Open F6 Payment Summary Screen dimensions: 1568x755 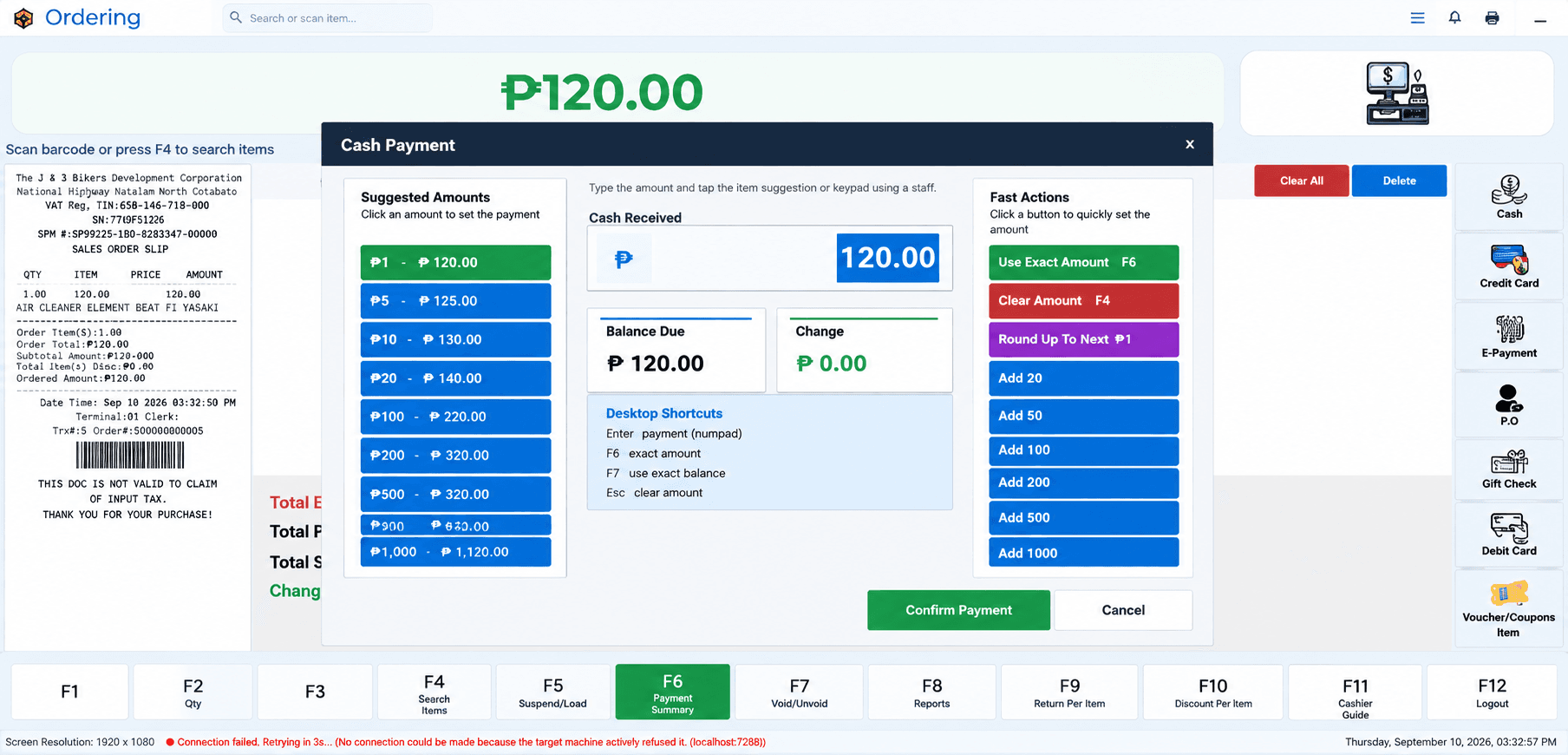click(x=672, y=692)
